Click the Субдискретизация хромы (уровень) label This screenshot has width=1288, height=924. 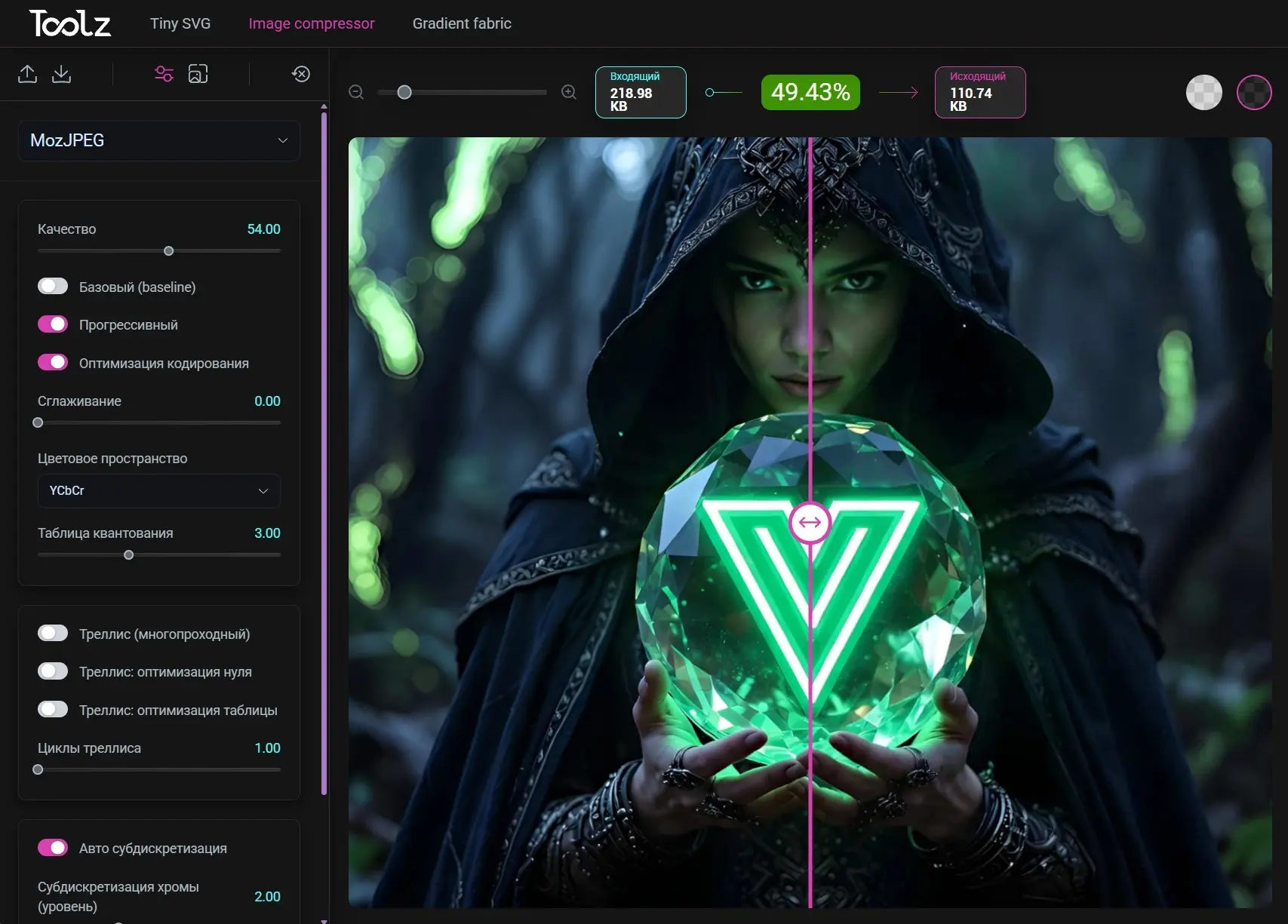[118, 896]
